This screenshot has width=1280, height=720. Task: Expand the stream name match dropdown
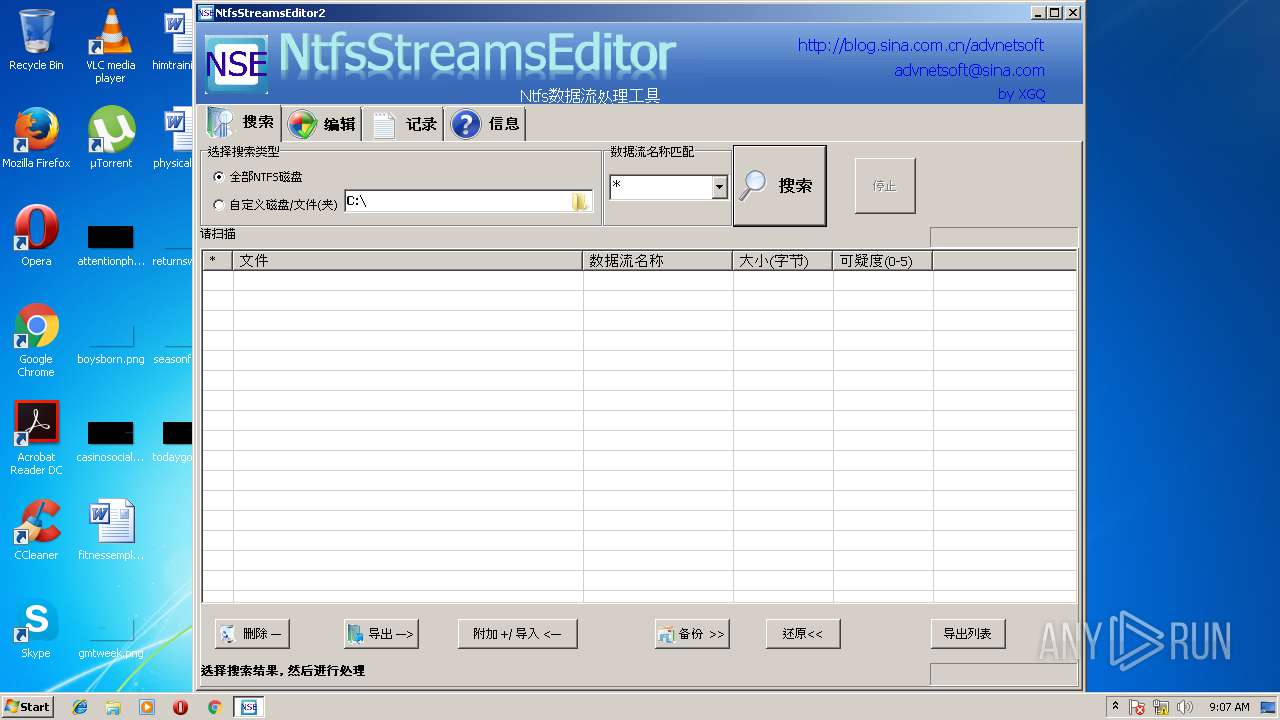(719, 187)
